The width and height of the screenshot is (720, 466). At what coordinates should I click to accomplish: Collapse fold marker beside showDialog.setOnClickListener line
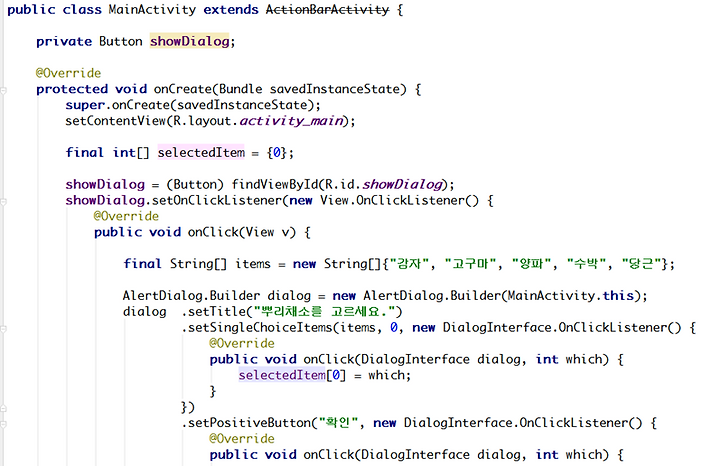(3, 202)
